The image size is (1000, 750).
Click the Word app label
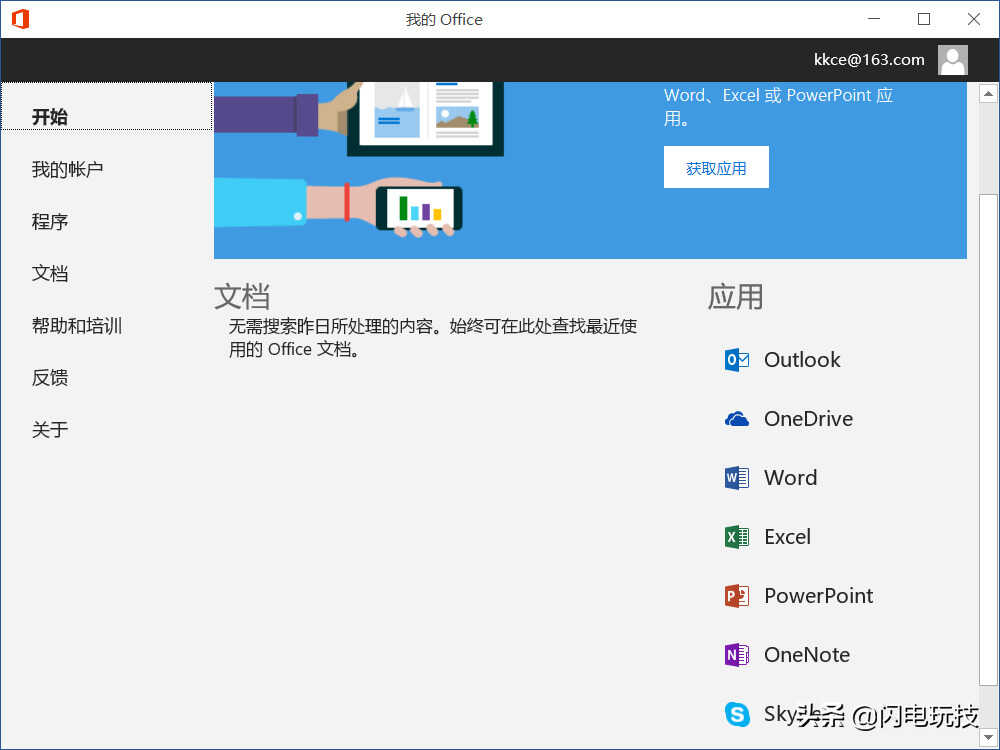click(x=791, y=478)
